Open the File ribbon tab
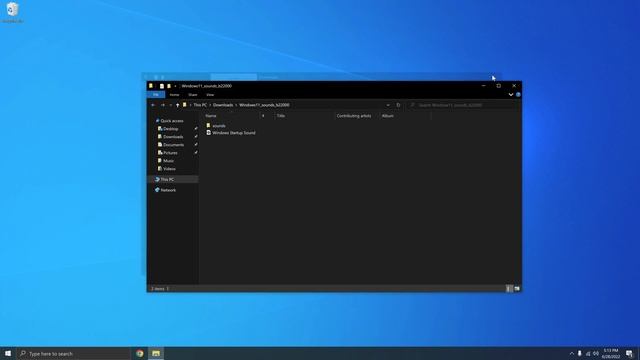 click(x=156, y=95)
